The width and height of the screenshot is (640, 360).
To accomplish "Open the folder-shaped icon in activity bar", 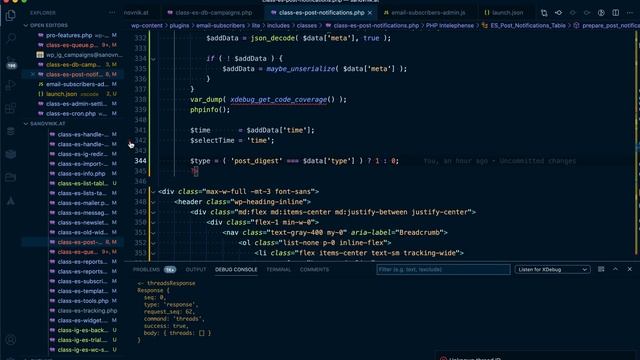I will [x=11, y=177].
